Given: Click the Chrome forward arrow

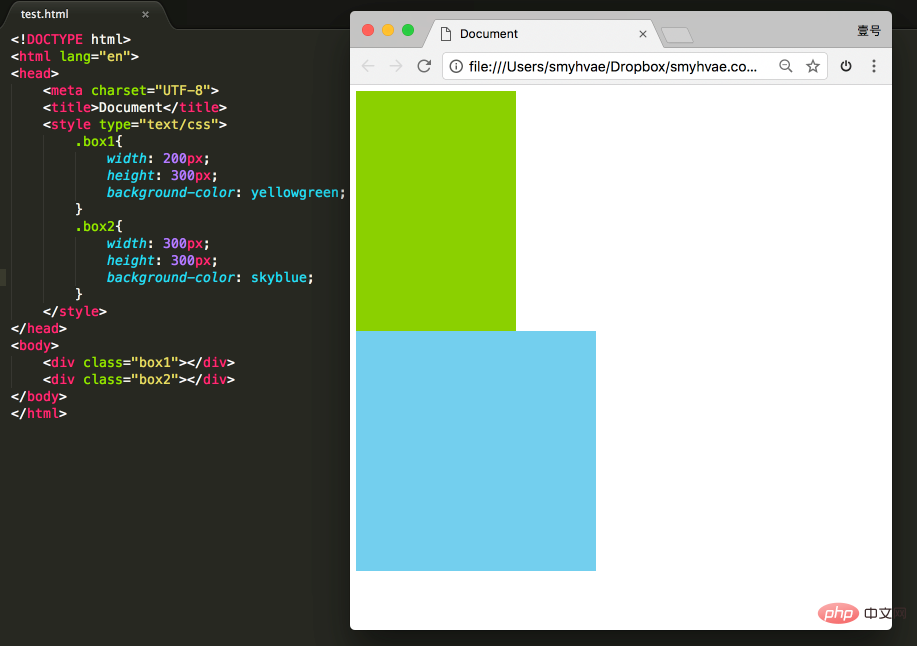Looking at the screenshot, I should (x=396, y=66).
